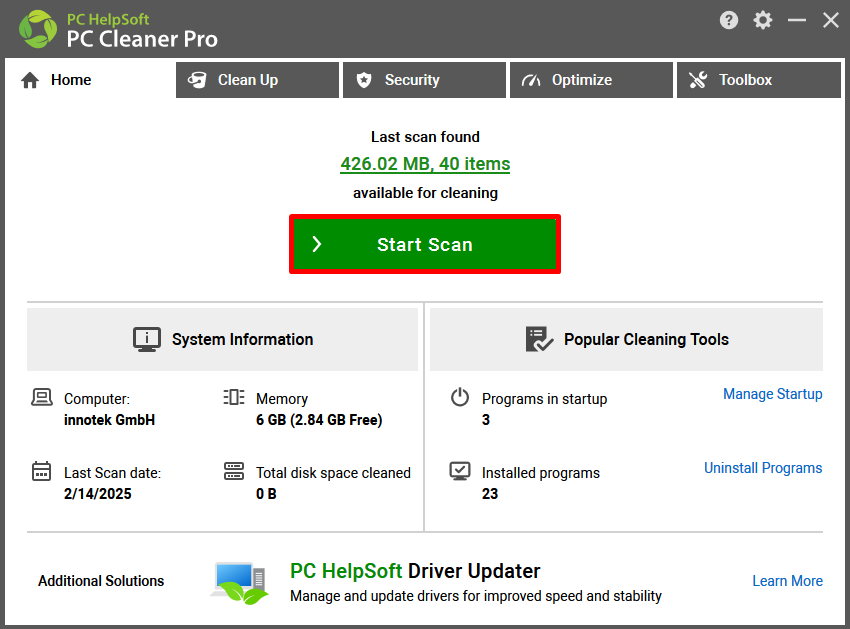Click the Manage and update drivers description
850x629 pixels.
[x=476, y=596]
